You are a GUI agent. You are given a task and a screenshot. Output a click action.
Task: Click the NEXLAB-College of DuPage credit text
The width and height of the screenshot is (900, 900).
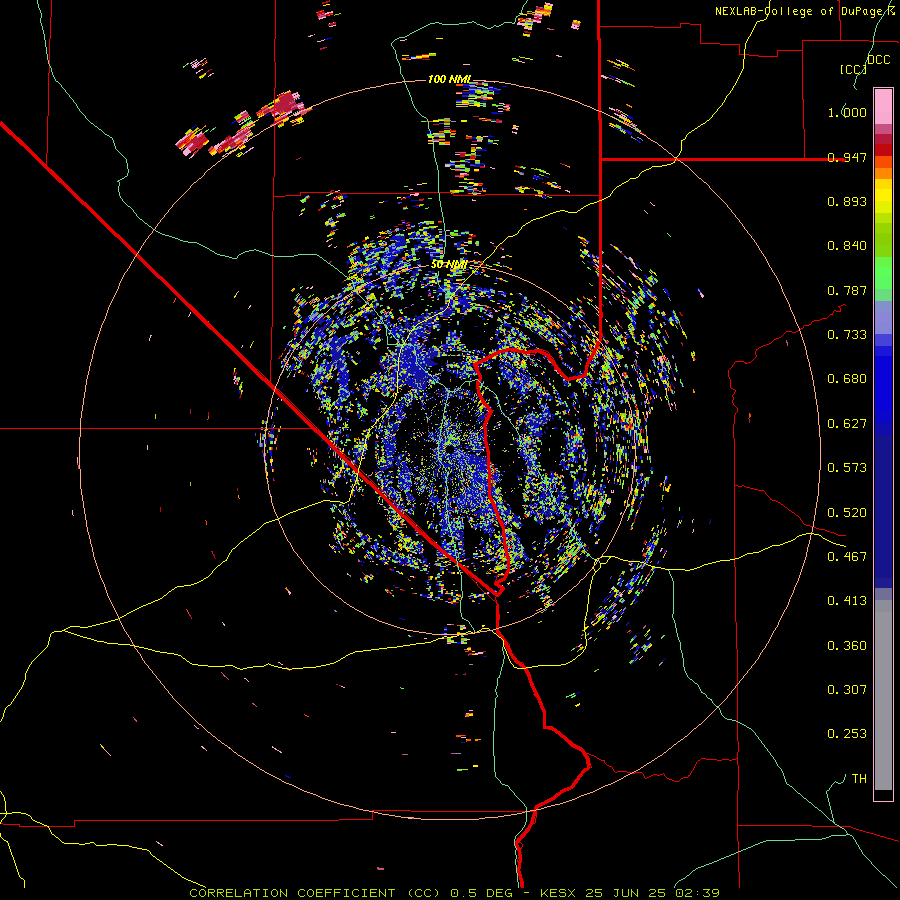tap(805, 11)
